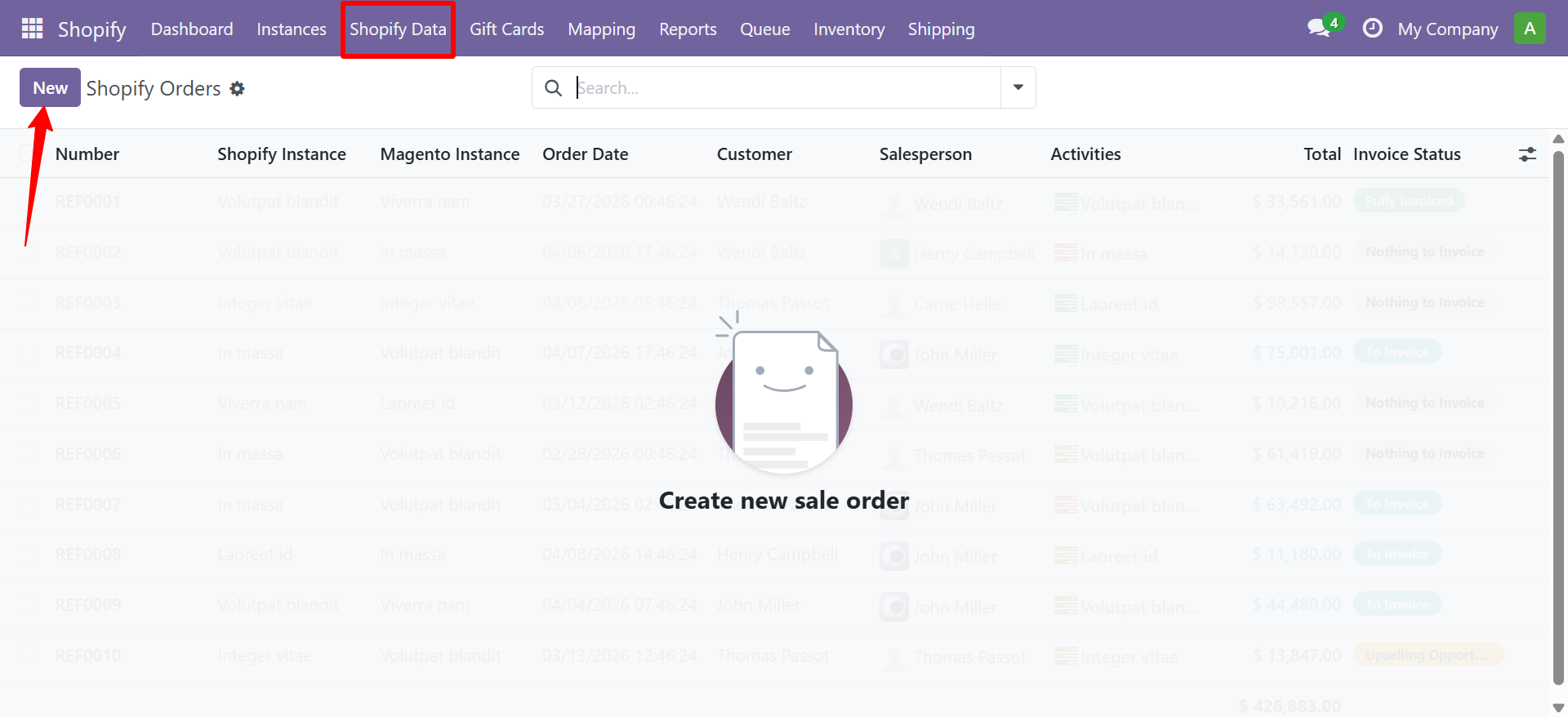This screenshot has height=717, width=1568.
Task: Open the activities clock icon
Action: (1373, 29)
